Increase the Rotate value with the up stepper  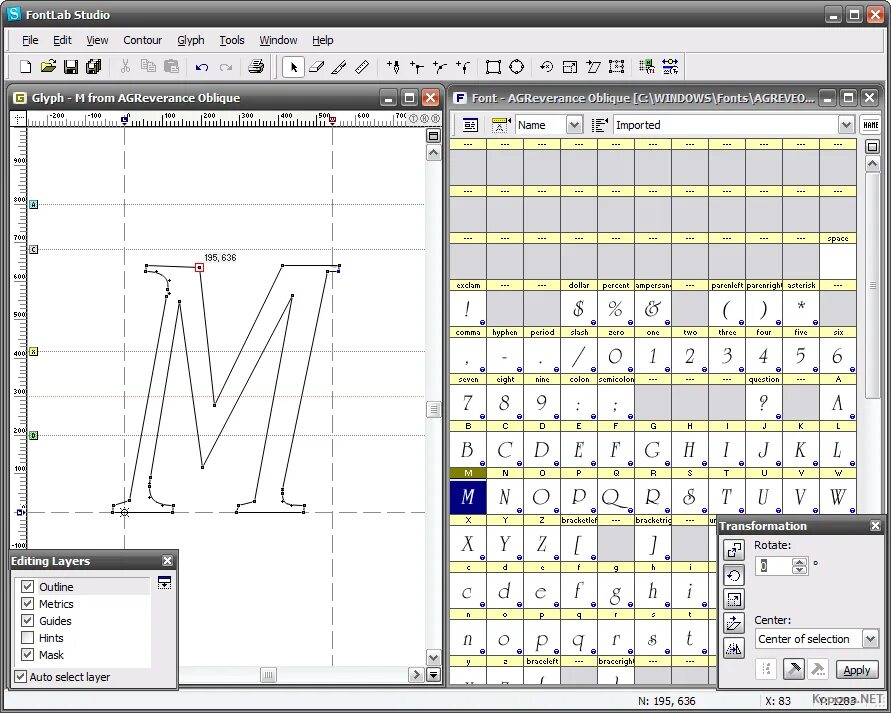click(x=799, y=561)
